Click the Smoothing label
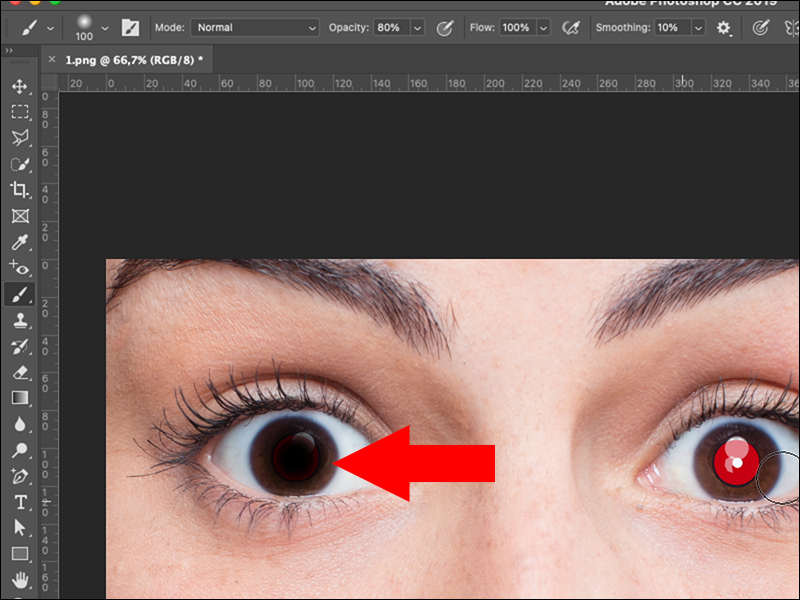 (x=623, y=28)
